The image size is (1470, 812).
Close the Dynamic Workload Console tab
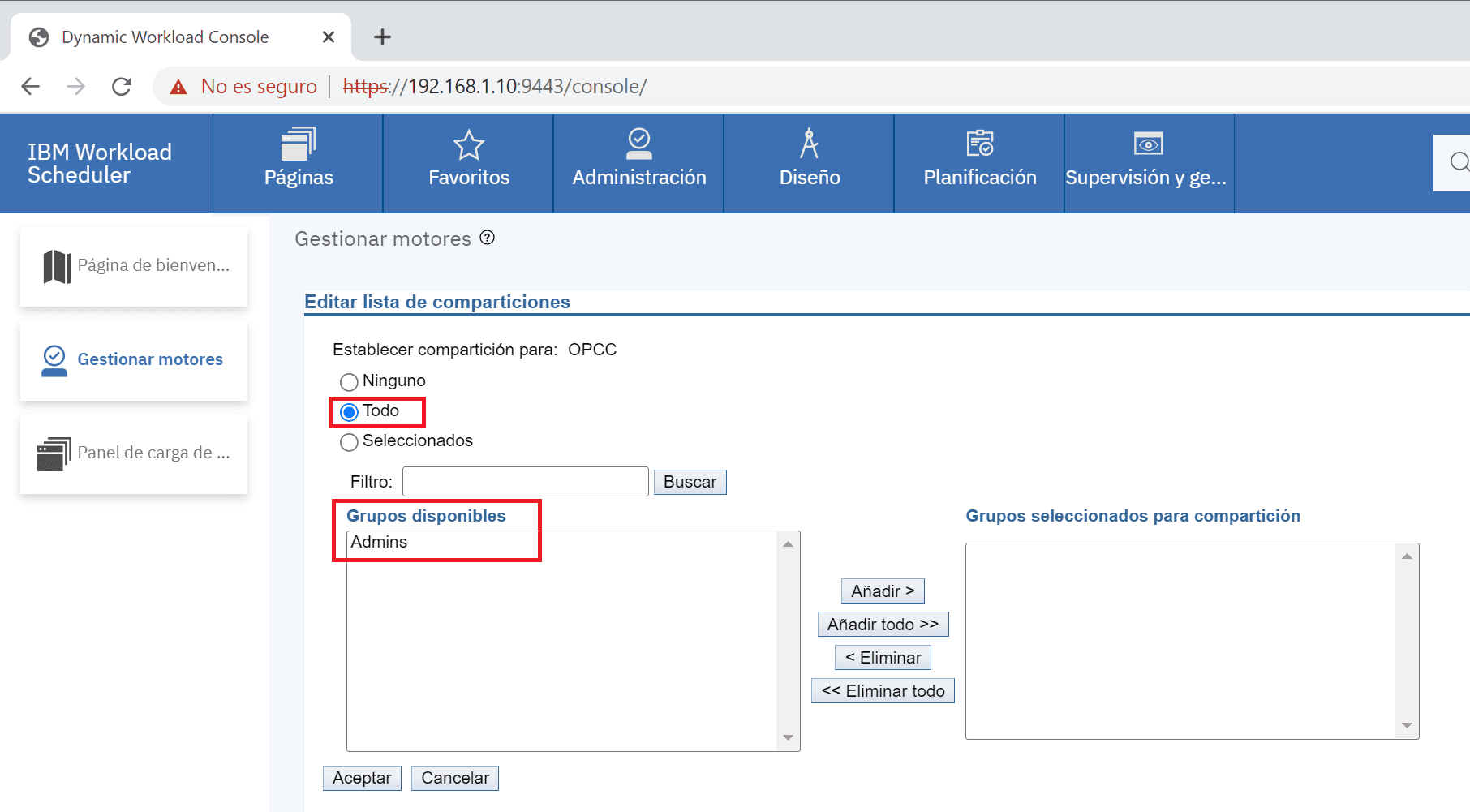[329, 37]
